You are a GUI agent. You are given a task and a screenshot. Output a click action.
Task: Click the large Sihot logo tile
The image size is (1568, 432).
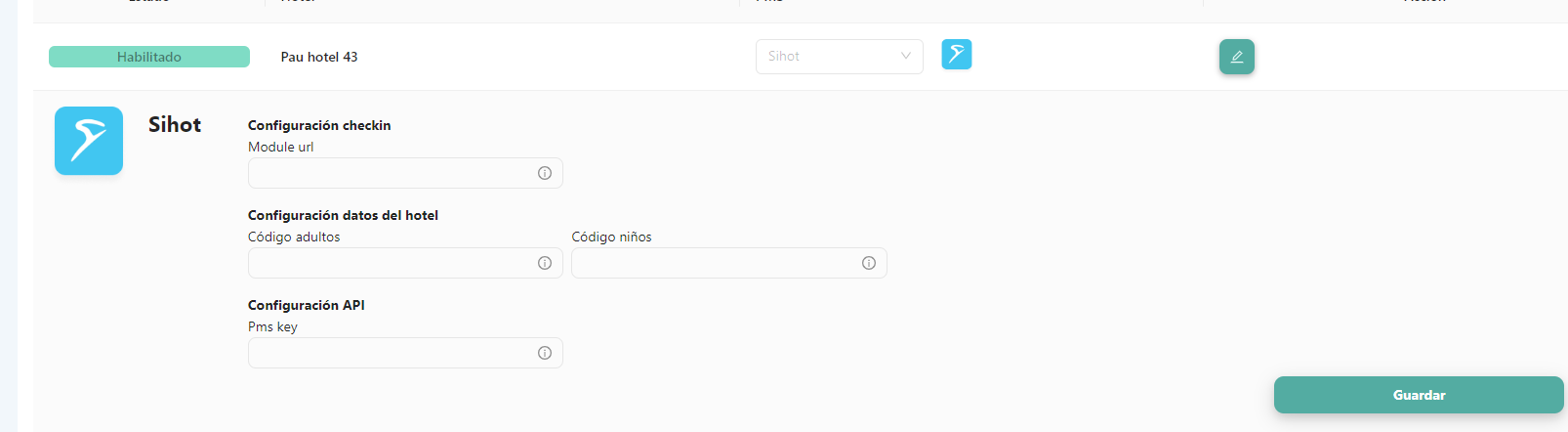89,141
